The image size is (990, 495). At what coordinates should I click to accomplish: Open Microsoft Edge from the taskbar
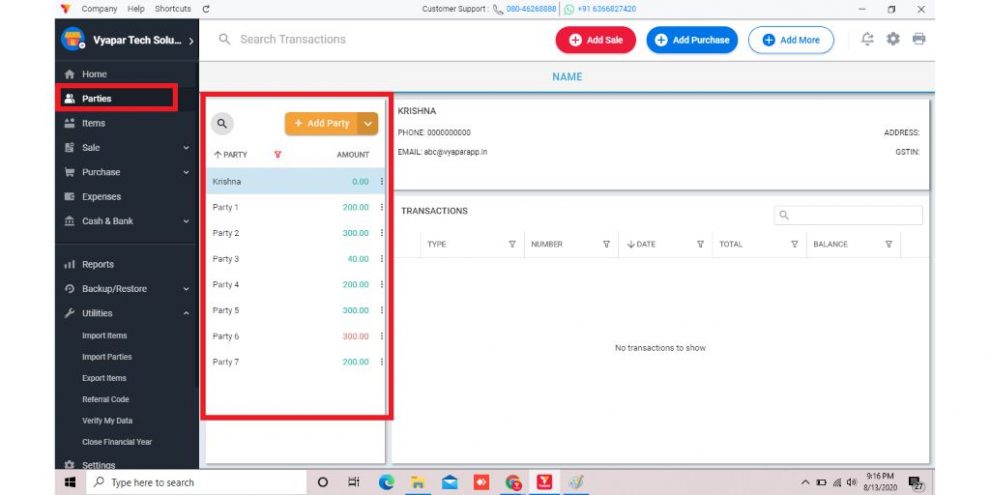(386, 482)
